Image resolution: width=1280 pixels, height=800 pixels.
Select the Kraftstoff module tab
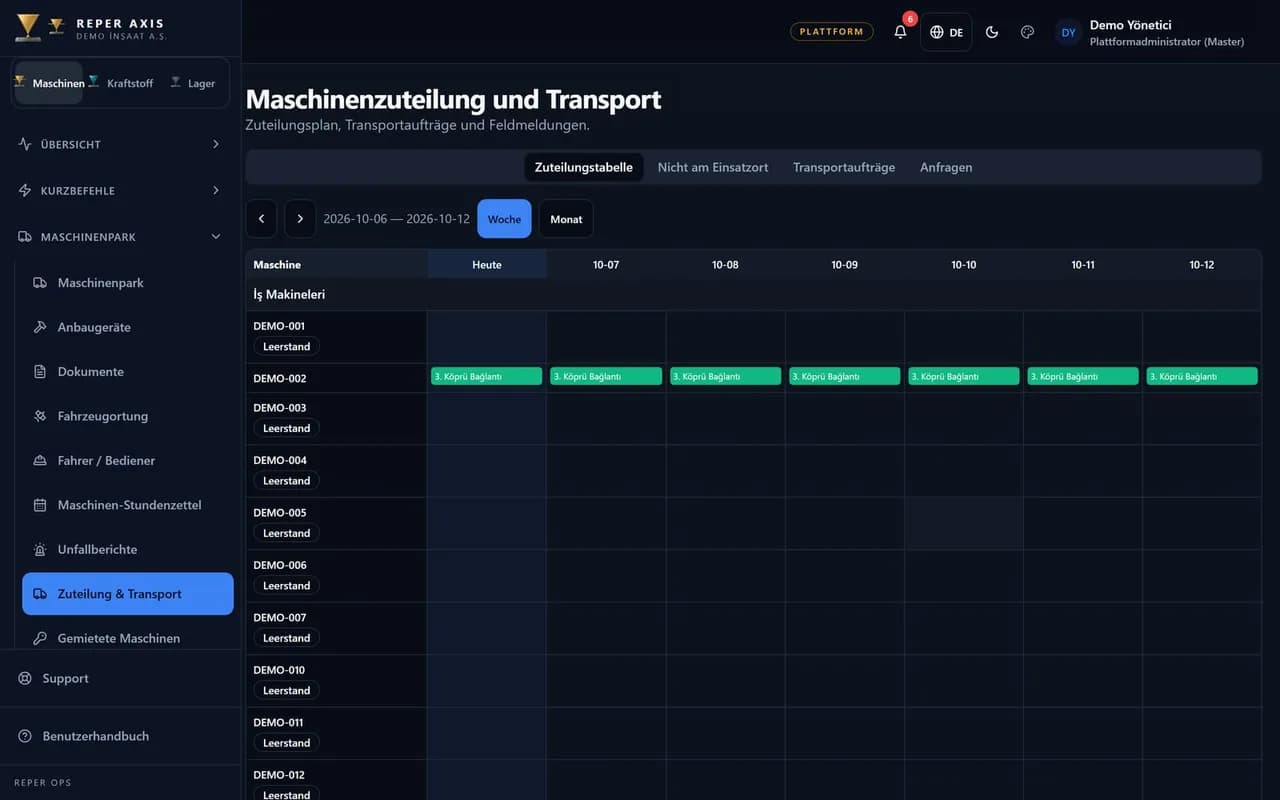pyautogui.click(x=121, y=83)
